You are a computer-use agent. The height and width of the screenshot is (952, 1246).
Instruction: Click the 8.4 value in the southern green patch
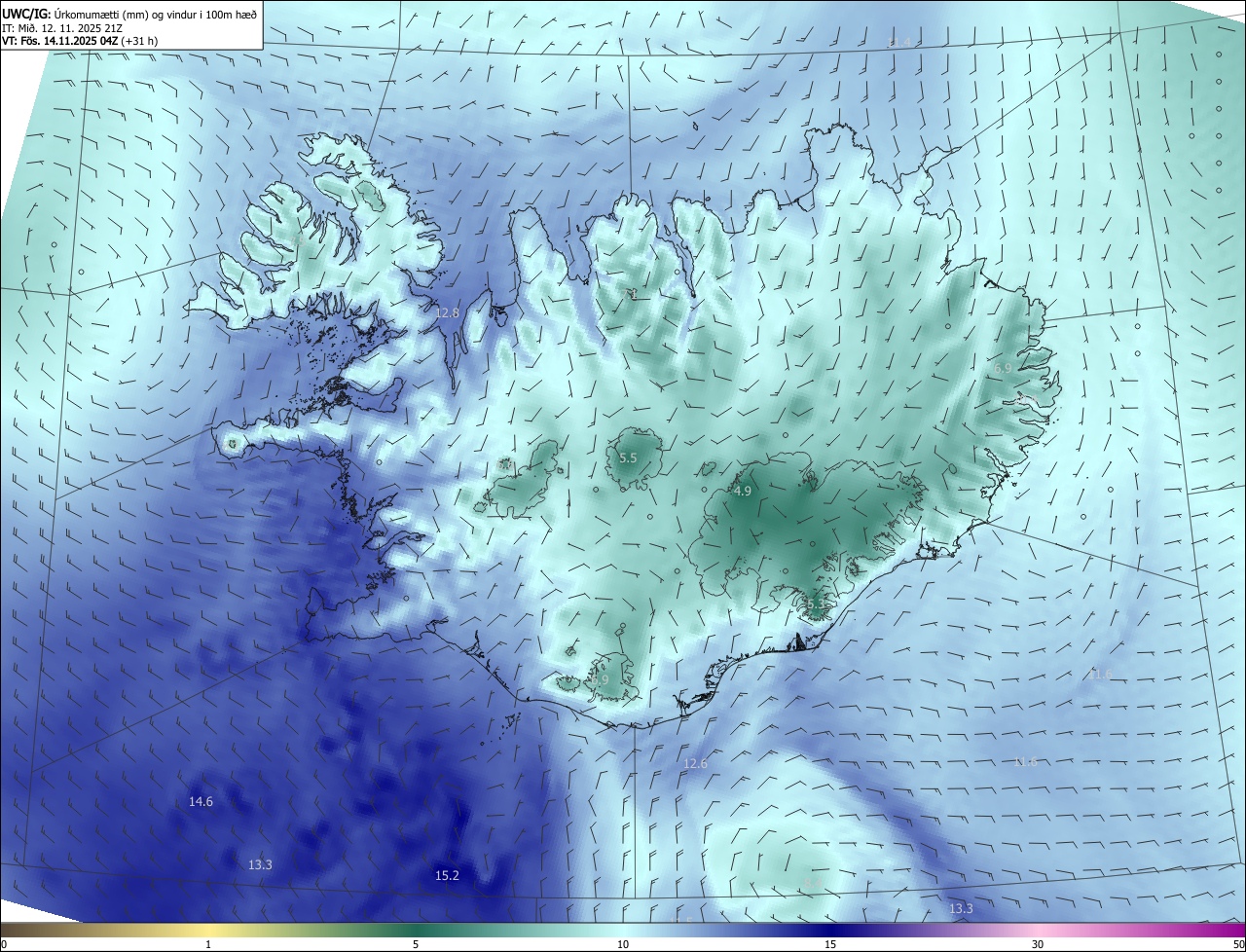(x=813, y=883)
